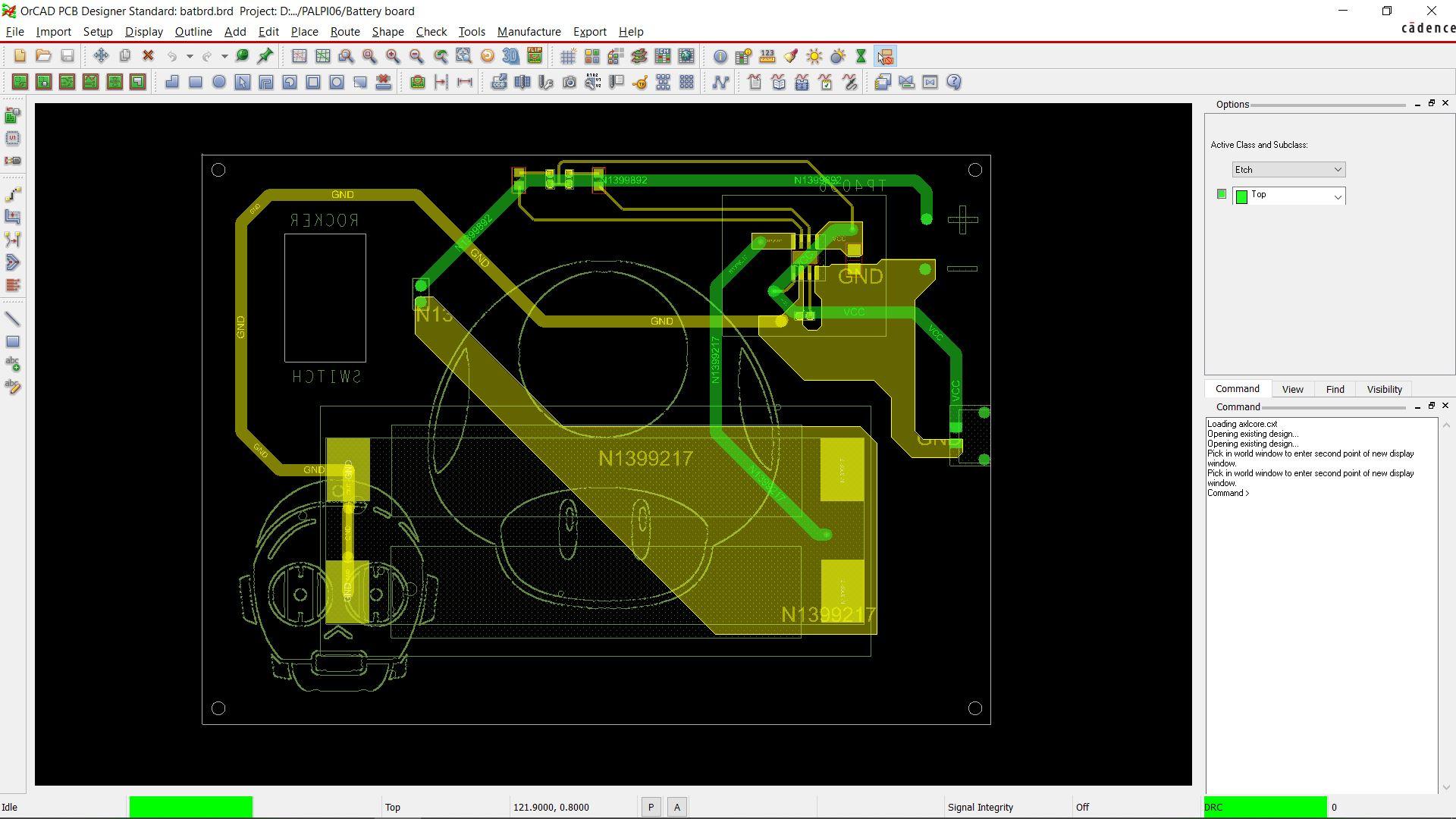Toggle the grid display icon

pos(568,56)
